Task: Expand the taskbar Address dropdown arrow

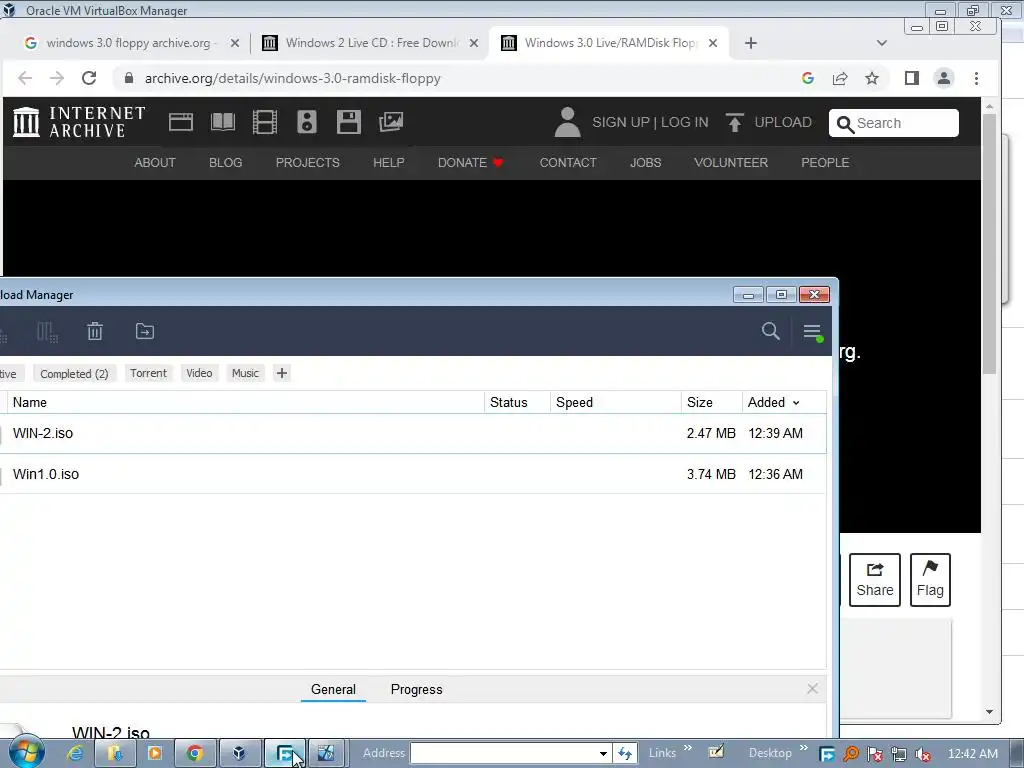Action: coord(603,754)
